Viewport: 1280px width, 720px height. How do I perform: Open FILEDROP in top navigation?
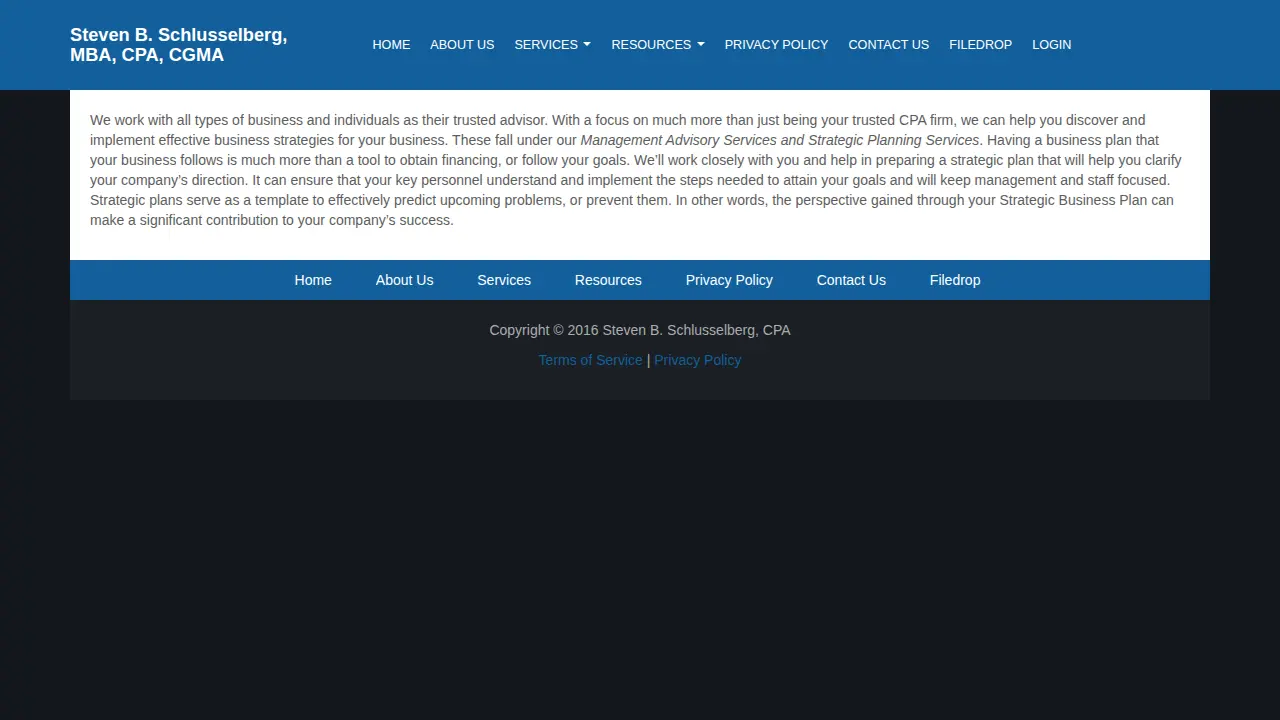(980, 45)
